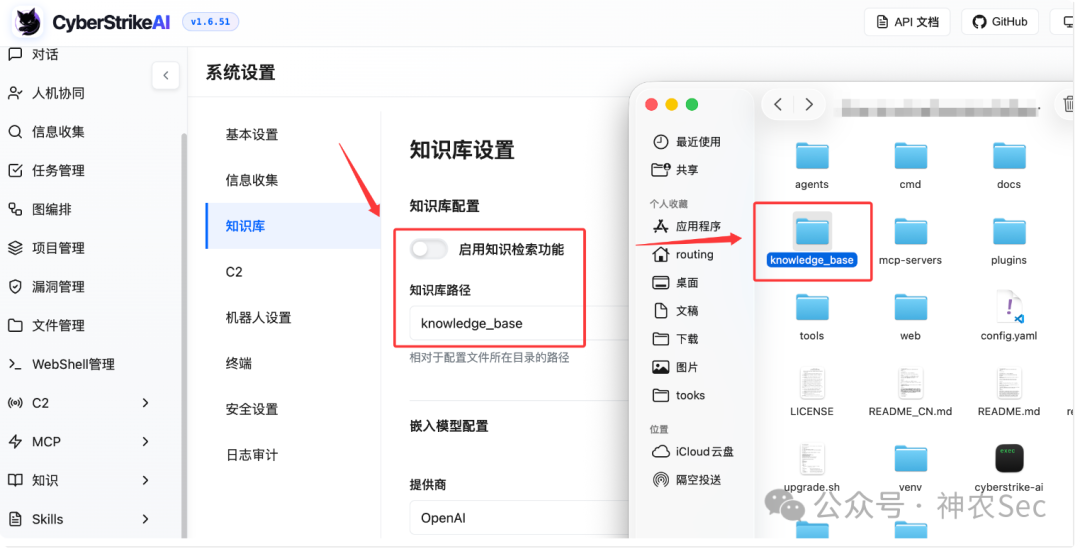Select the web folder in Finder

pyautogui.click(x=911, y=308)
